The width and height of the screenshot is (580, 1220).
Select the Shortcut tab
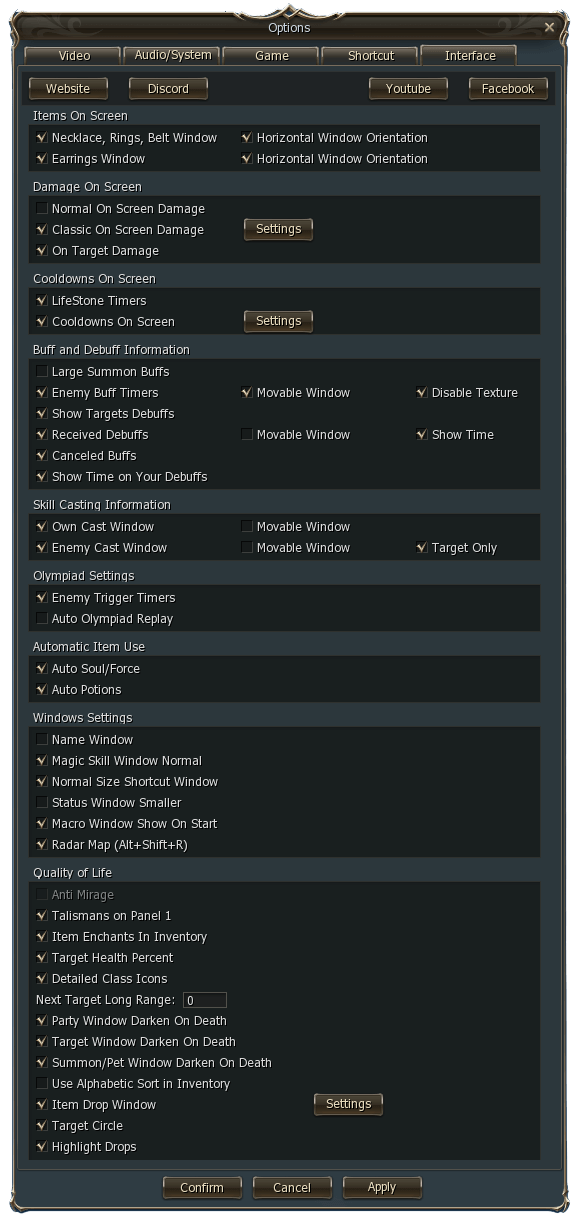[371, 56]
